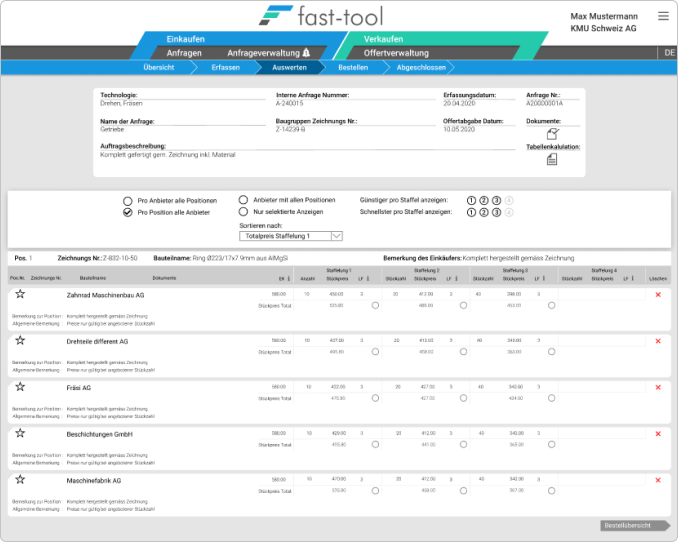
Task: Click supplier name Maschinefabrik AG
Action: (94, 481)
